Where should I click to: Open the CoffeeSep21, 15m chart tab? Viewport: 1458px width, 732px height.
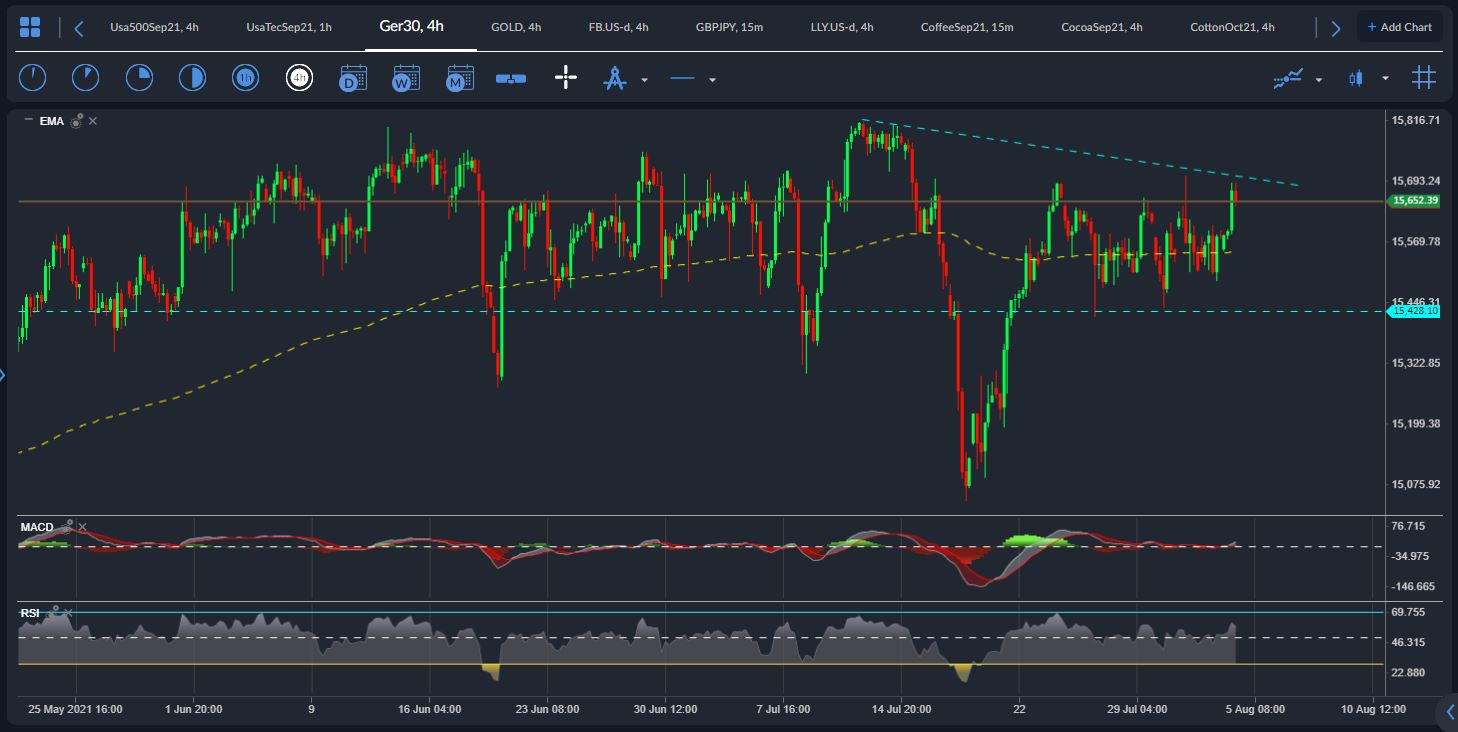(x=967, y=27)
